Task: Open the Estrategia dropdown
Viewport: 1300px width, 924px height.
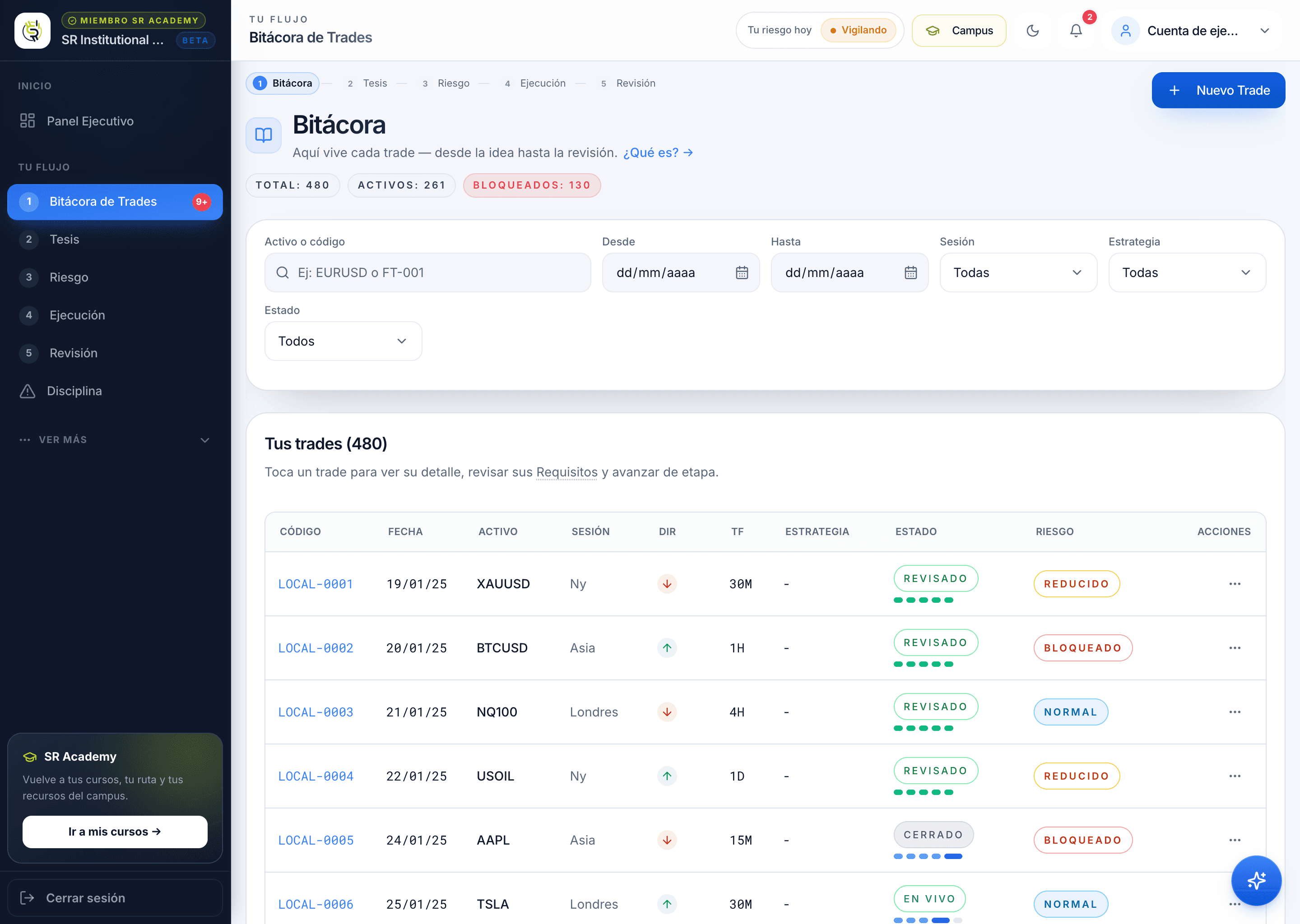Action: coord(1187,273)
